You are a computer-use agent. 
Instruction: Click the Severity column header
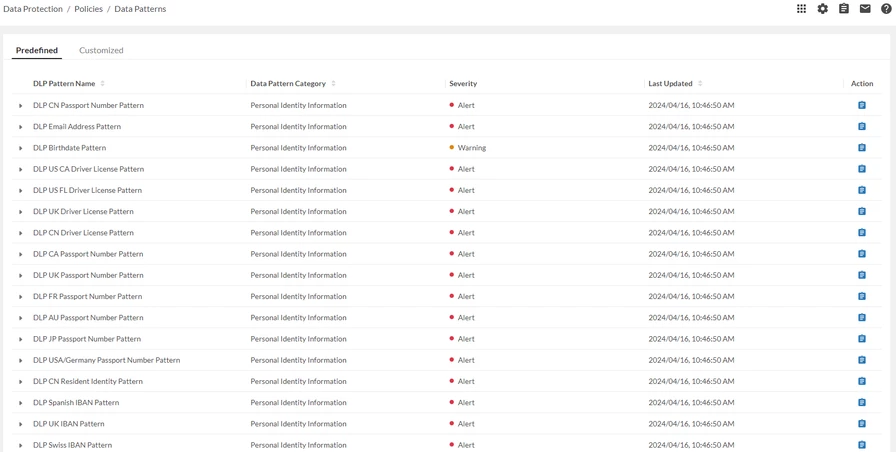coord(463,83)
